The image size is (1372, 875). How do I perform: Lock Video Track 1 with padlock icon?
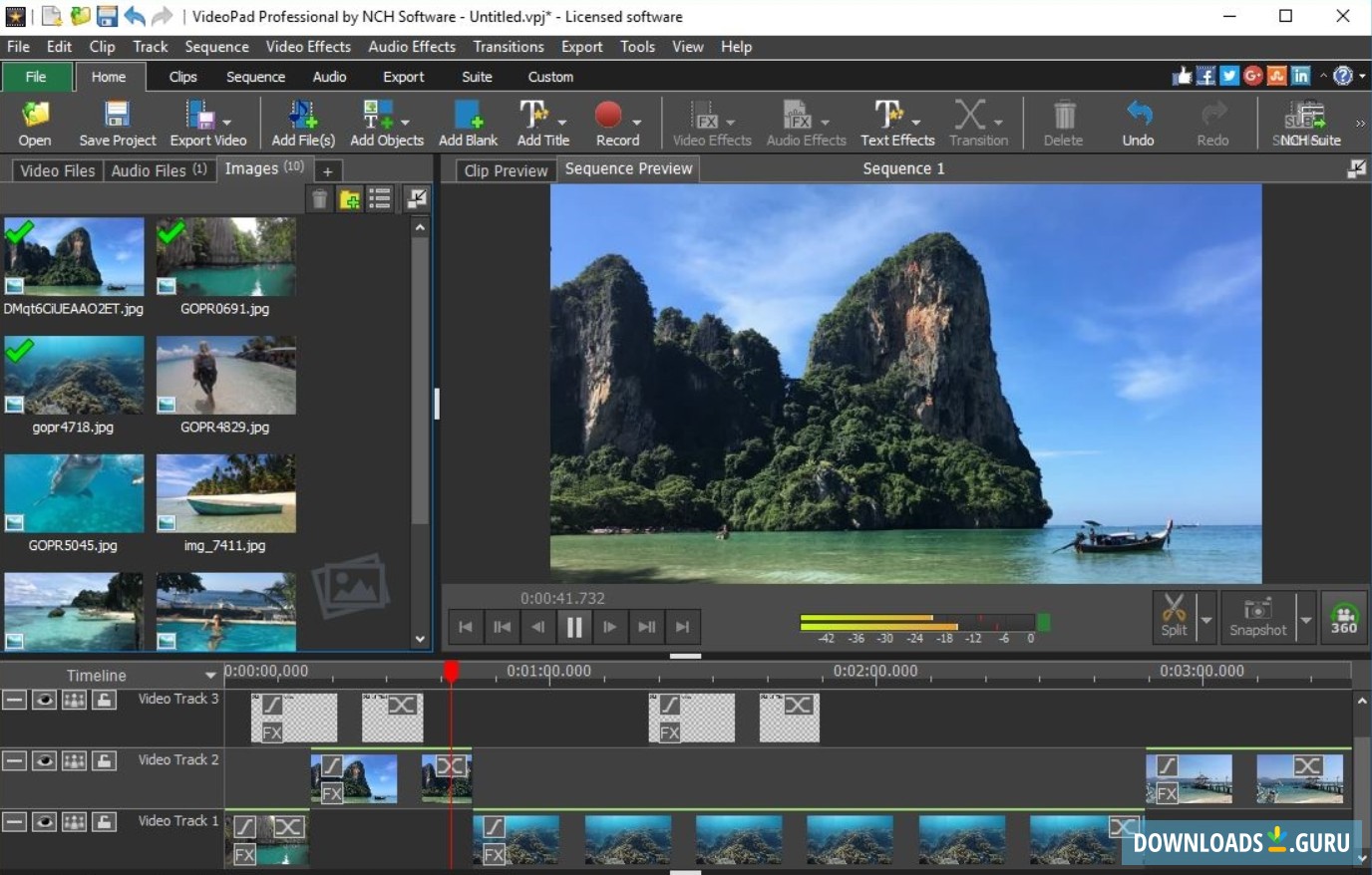pyautogui.click(x=105, y=822)
